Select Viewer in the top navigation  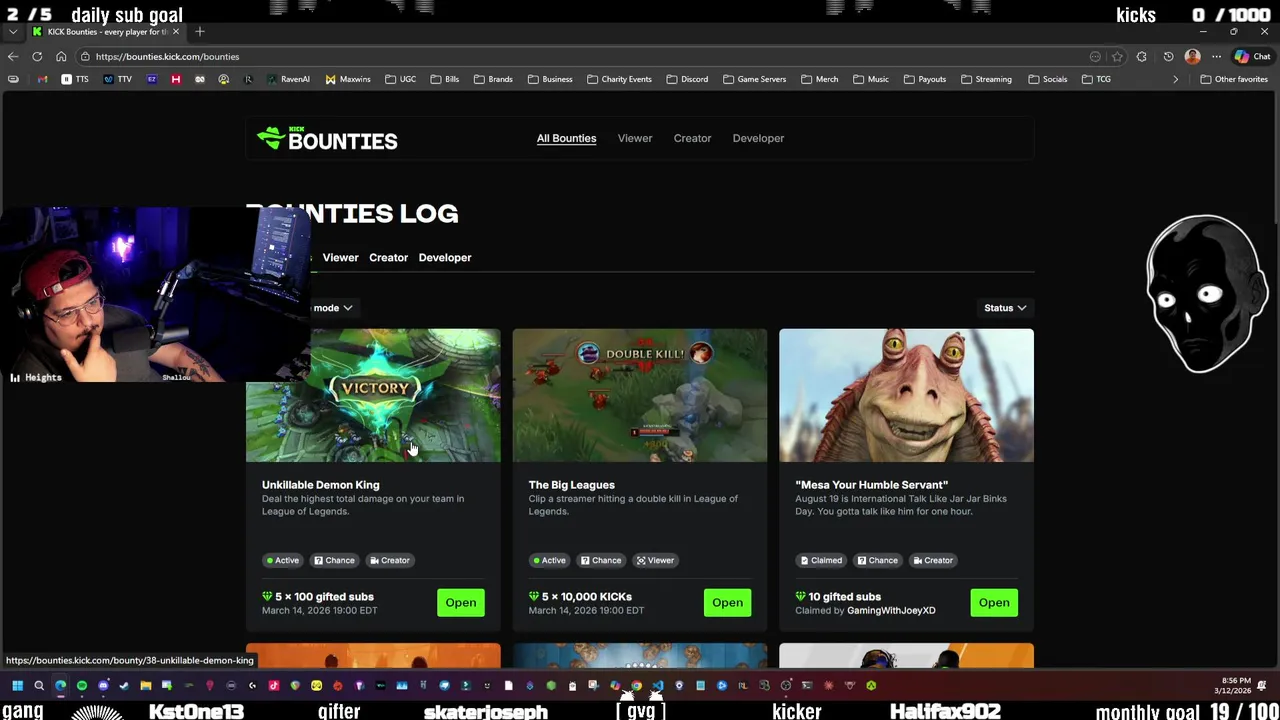click(635, 138)
